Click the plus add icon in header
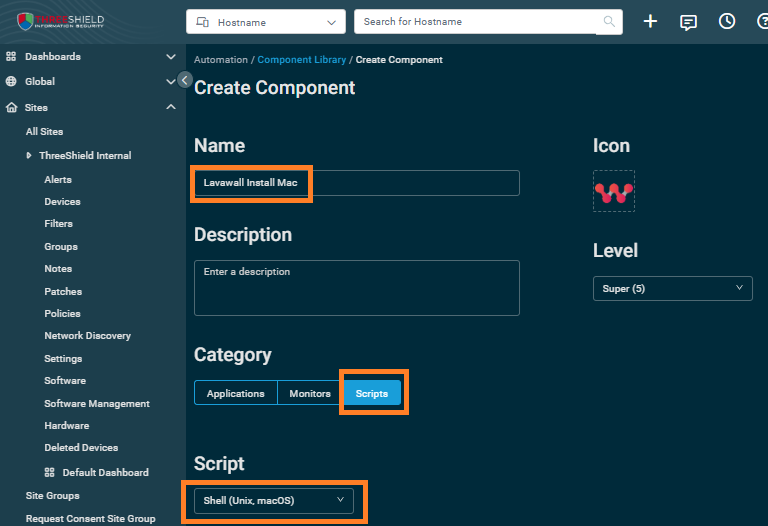768x526 pixels. (650, 22)
